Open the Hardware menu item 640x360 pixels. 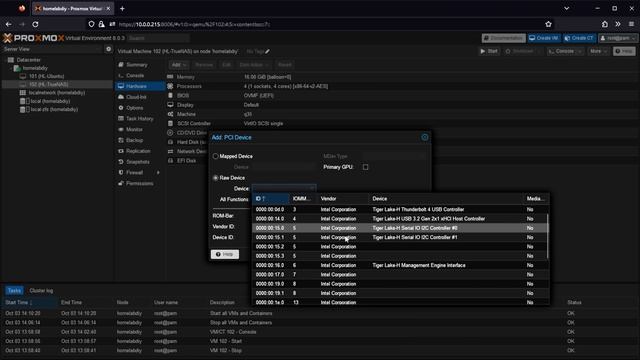pyautogui.click(x=140, y=86)
